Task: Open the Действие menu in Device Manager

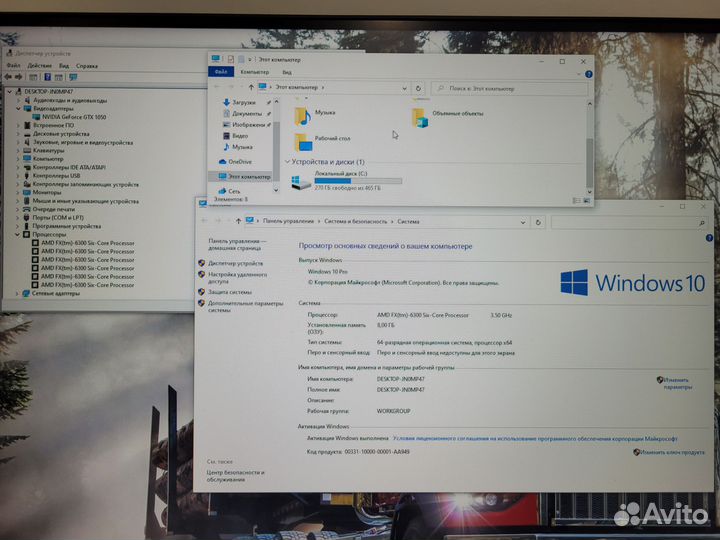Action: click(x=39, y=66)
